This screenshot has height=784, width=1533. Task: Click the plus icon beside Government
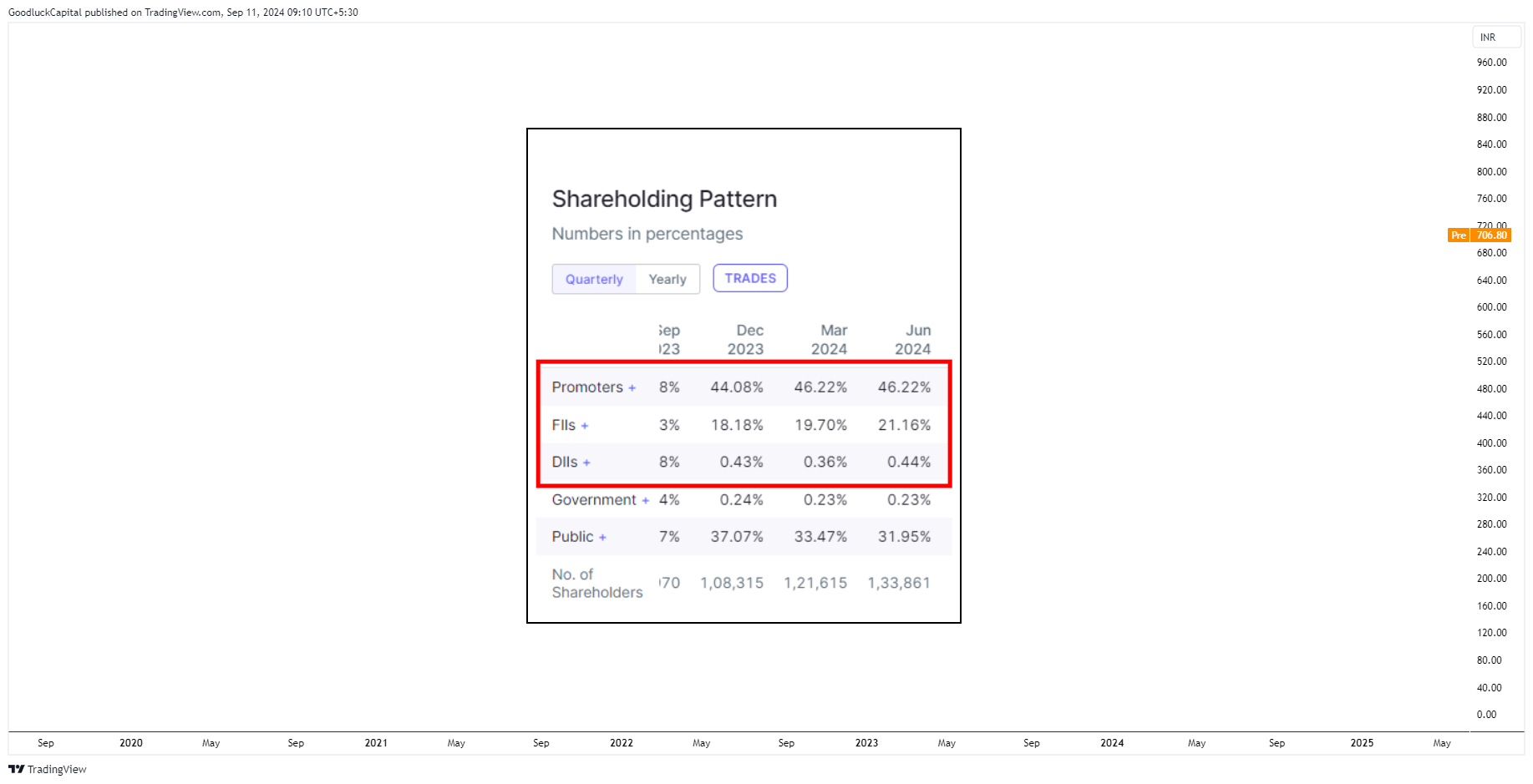pos(645,501)
